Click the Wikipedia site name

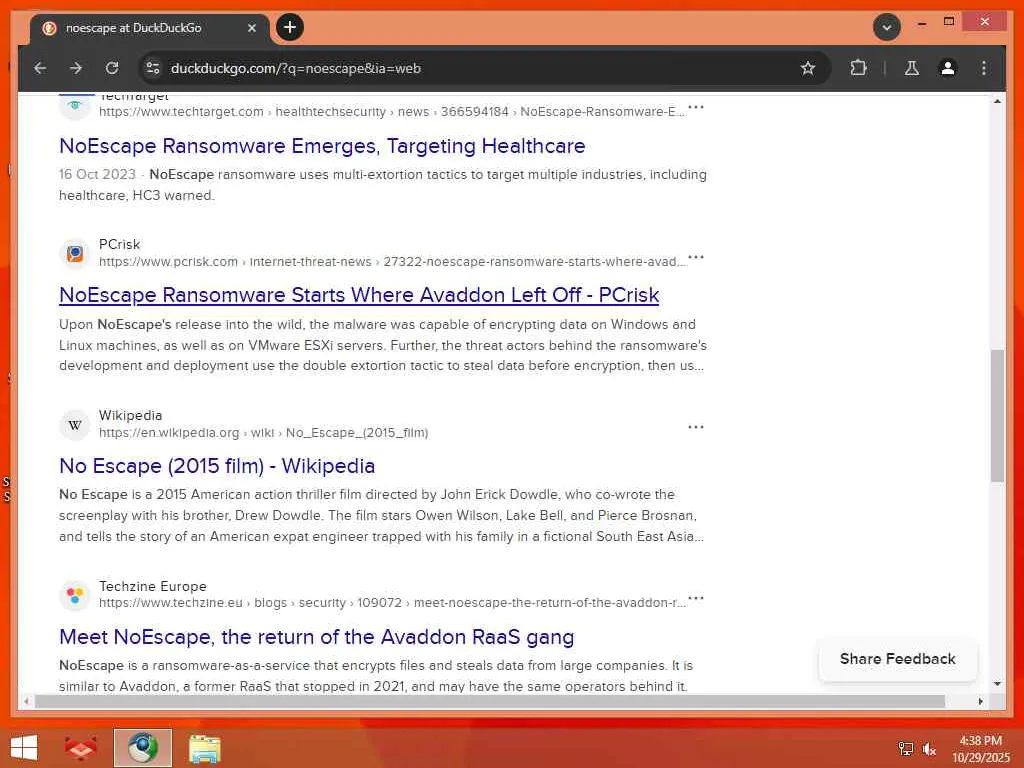[x=131, y=415]
